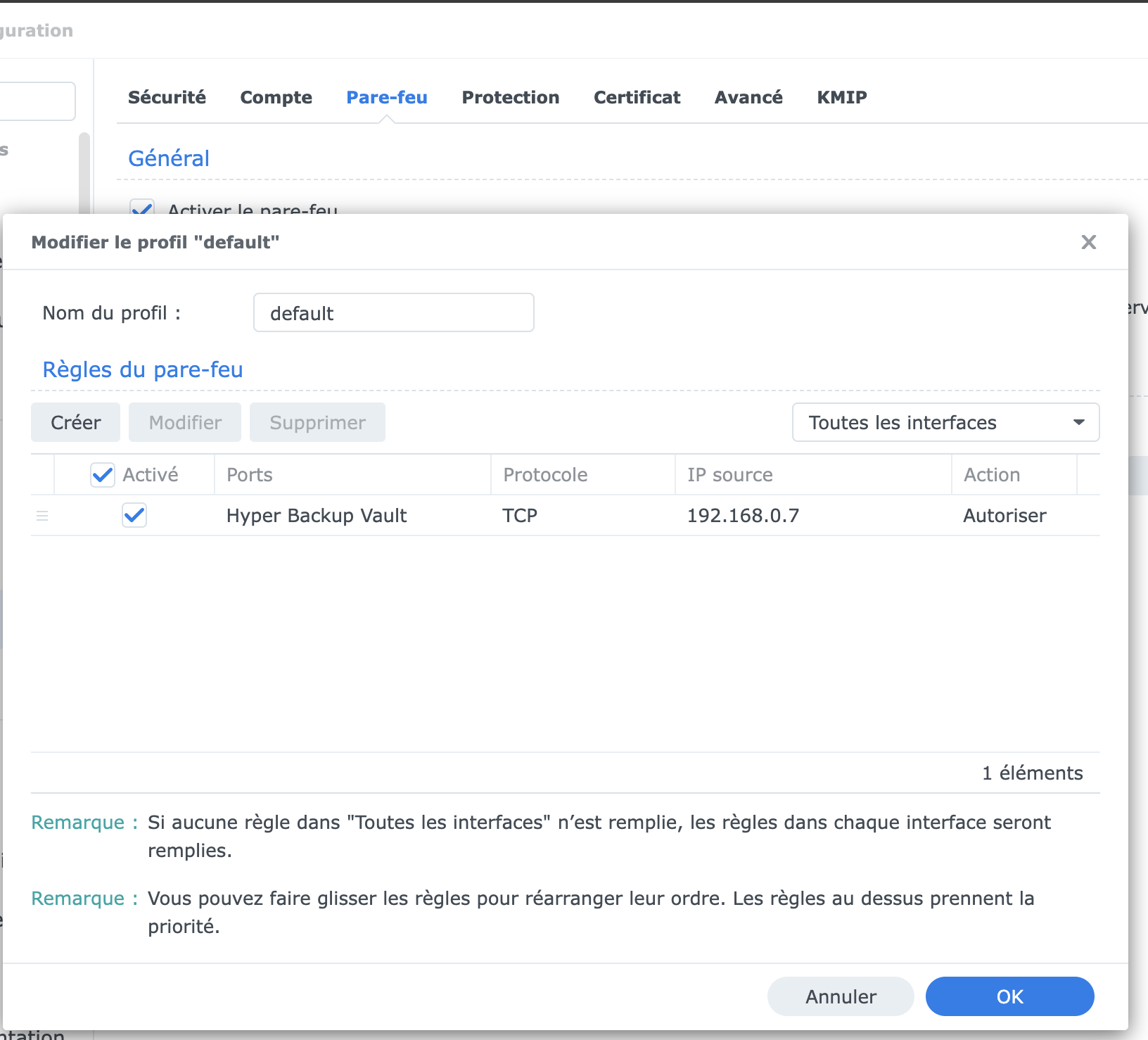Open the Avancé tab
The height and width of the screenshot is (1040, 1148).
[748, 97]
